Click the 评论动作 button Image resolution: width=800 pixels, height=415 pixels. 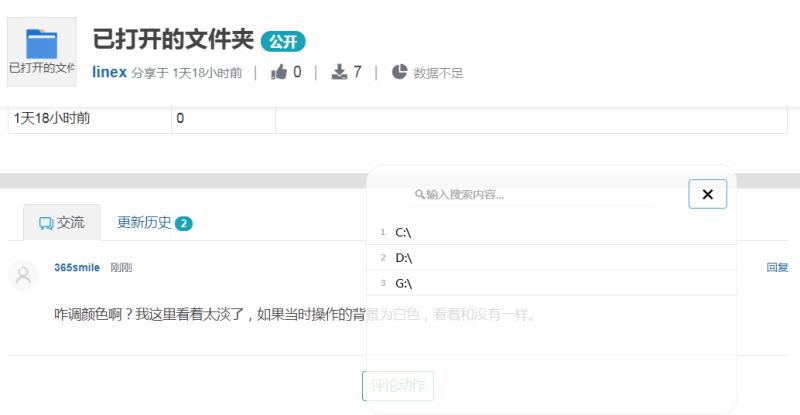(398, 386)
